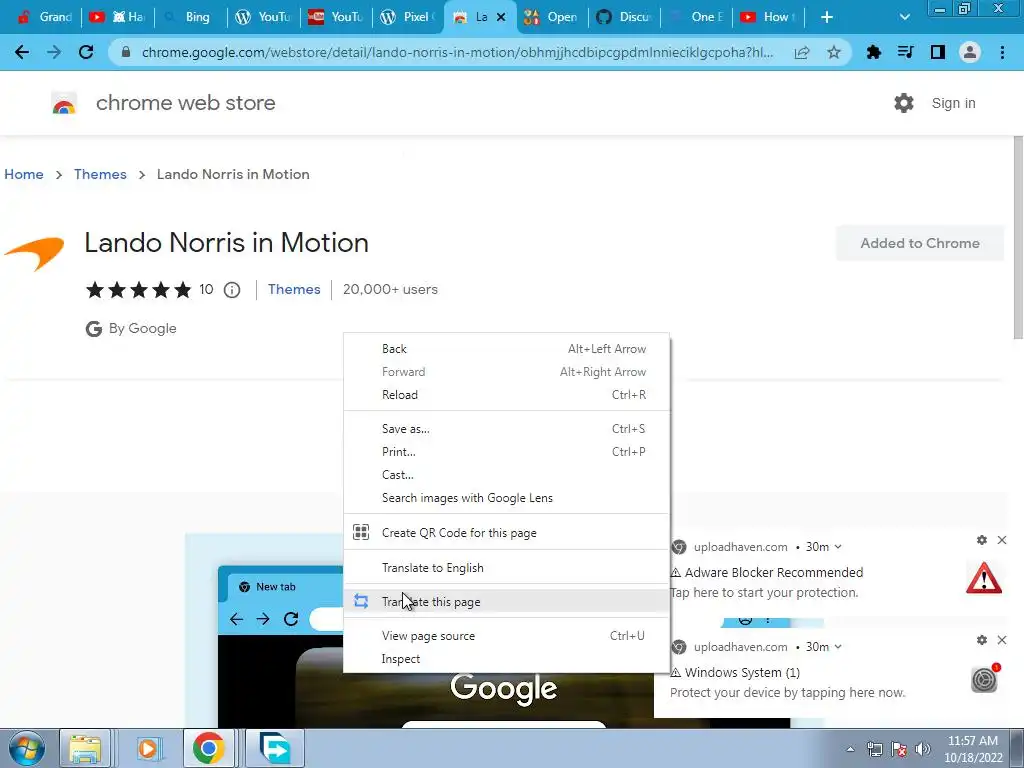Close the Adware Blocker notification

(1002, 540)
